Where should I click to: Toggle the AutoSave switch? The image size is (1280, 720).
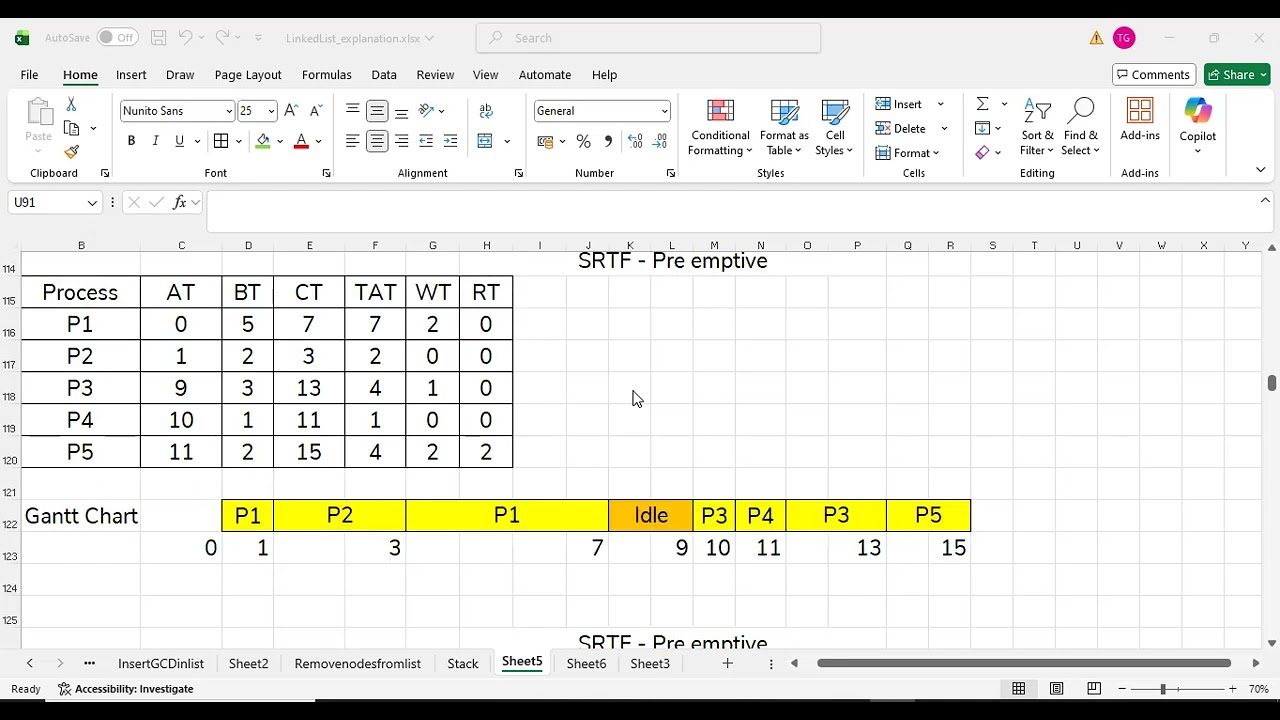click(x=118, y=38)
